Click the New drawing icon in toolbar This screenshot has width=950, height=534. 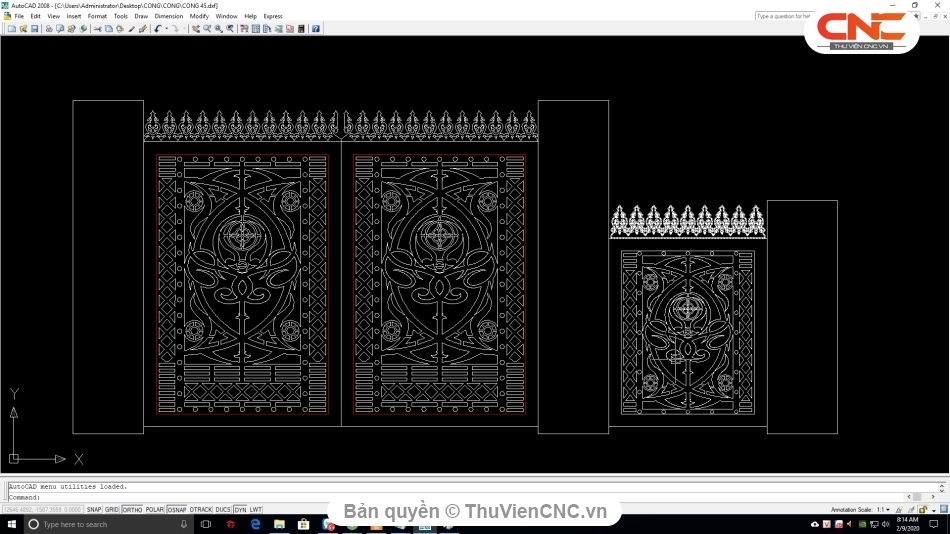pos(11,29)
